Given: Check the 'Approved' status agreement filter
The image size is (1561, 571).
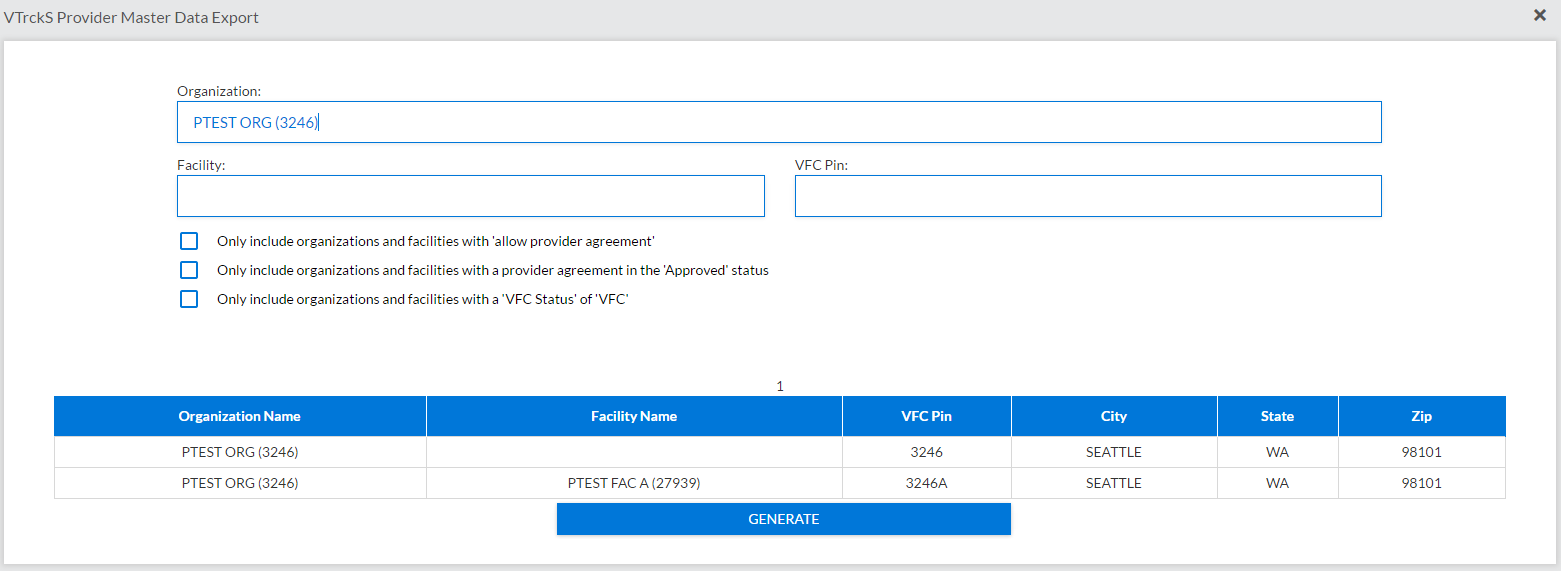Looking at the screenshot, I should point(189,270).
